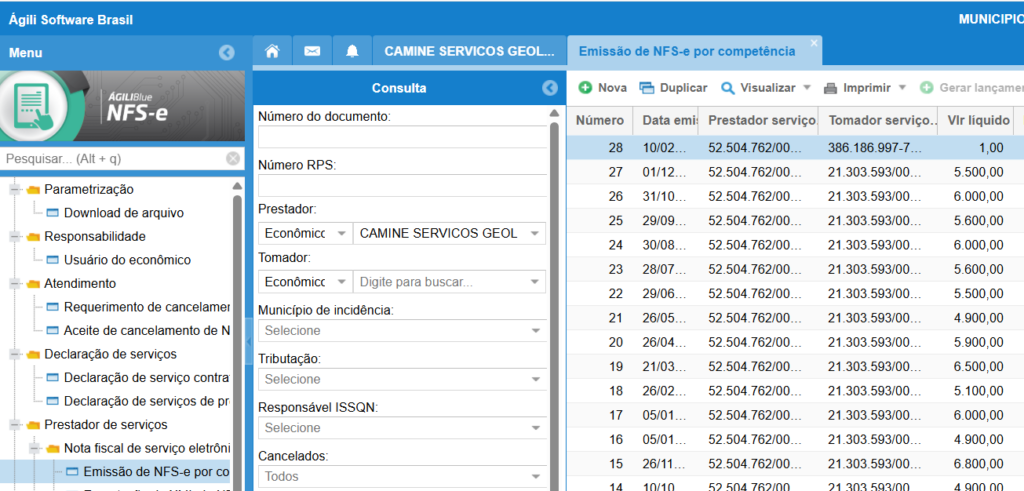This screenshot has height=491, width=1024.
Task: Open Download de arquivo menu item
Action: point(123,213)
